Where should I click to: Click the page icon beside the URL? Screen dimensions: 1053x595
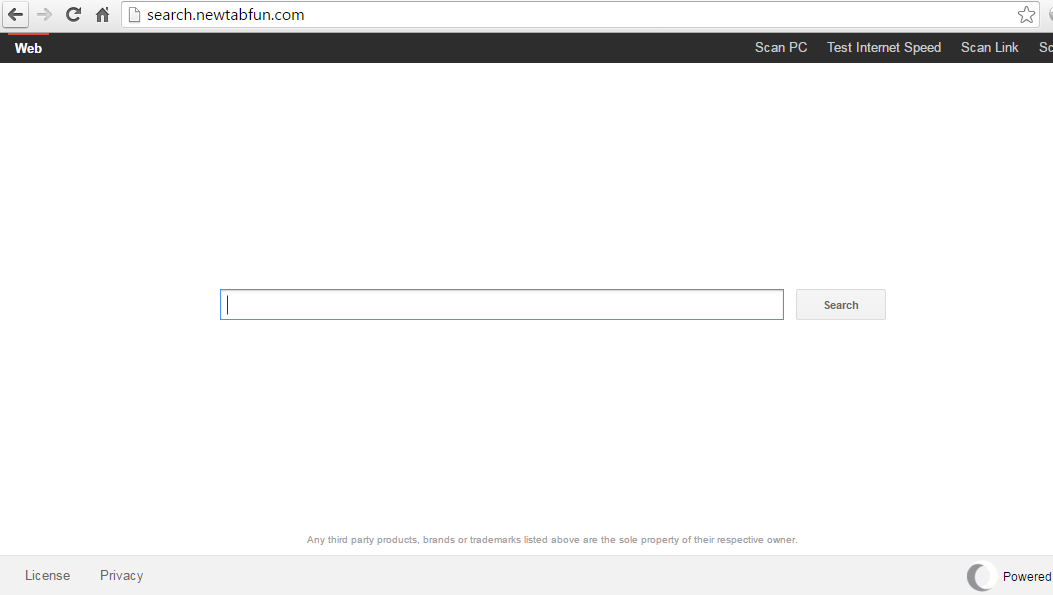(134, 15)
